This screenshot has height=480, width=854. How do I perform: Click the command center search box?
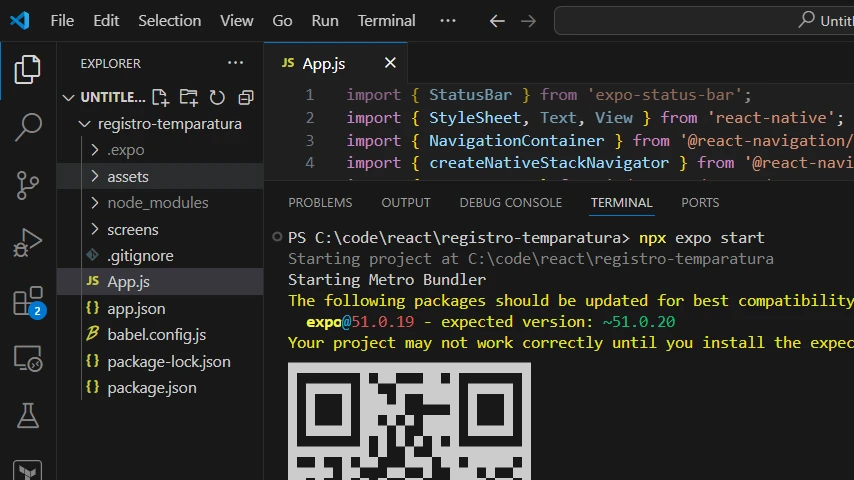pos(704,21)
